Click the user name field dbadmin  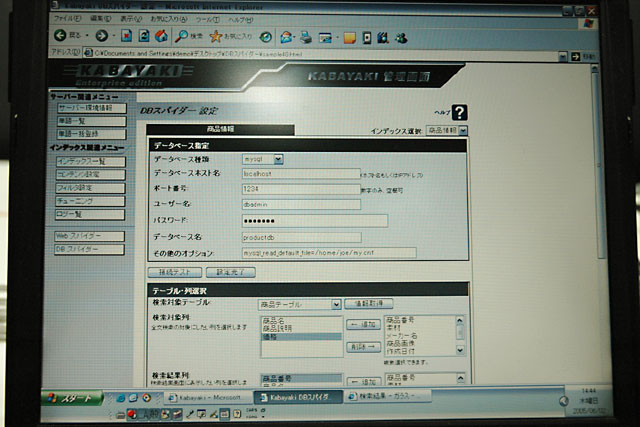coord(301,205)
